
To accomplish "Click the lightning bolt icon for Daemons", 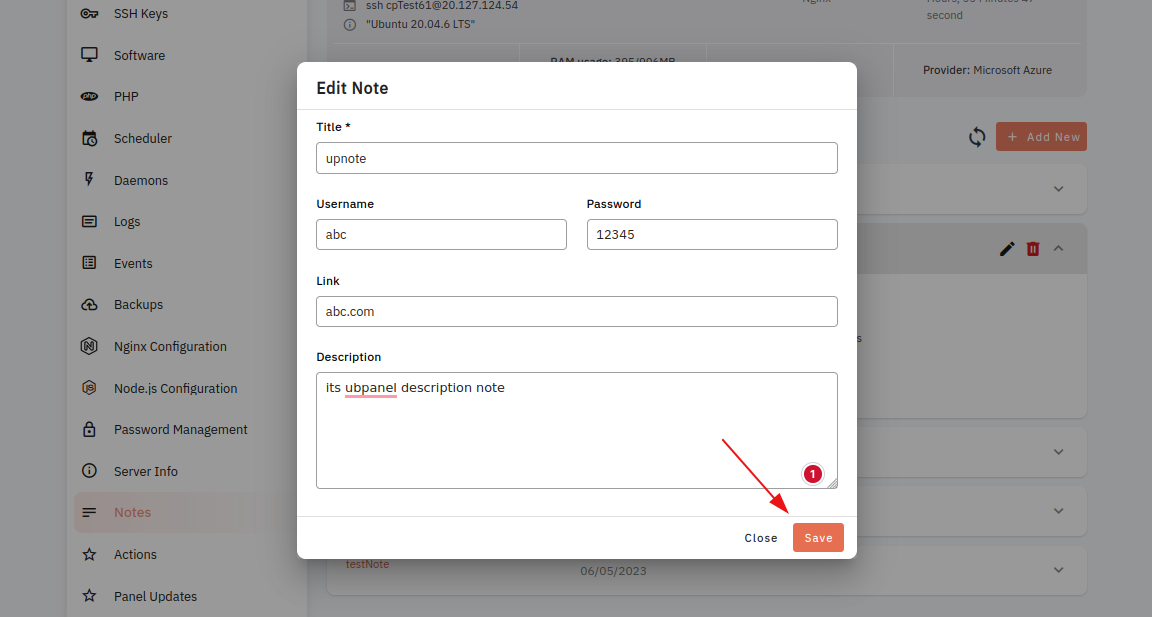I will point(89,180).
